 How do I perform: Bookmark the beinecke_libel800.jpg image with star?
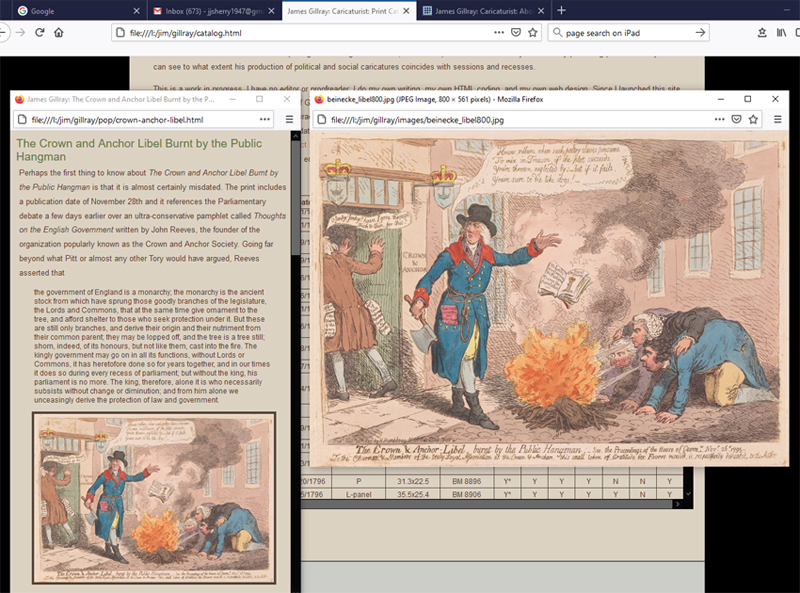[x=753, y=120]
